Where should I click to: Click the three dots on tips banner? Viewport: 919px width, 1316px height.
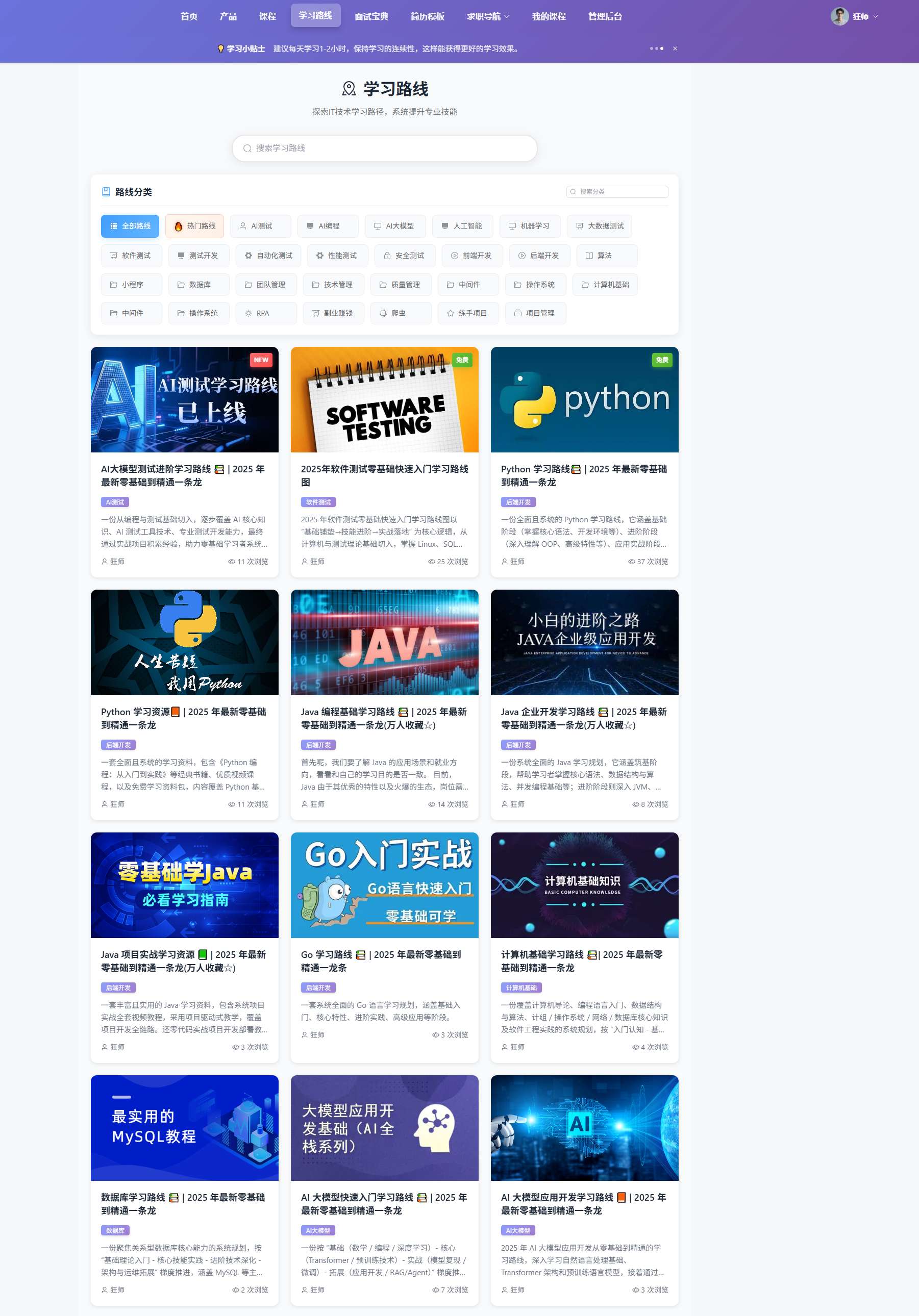(x=656, y=49)
